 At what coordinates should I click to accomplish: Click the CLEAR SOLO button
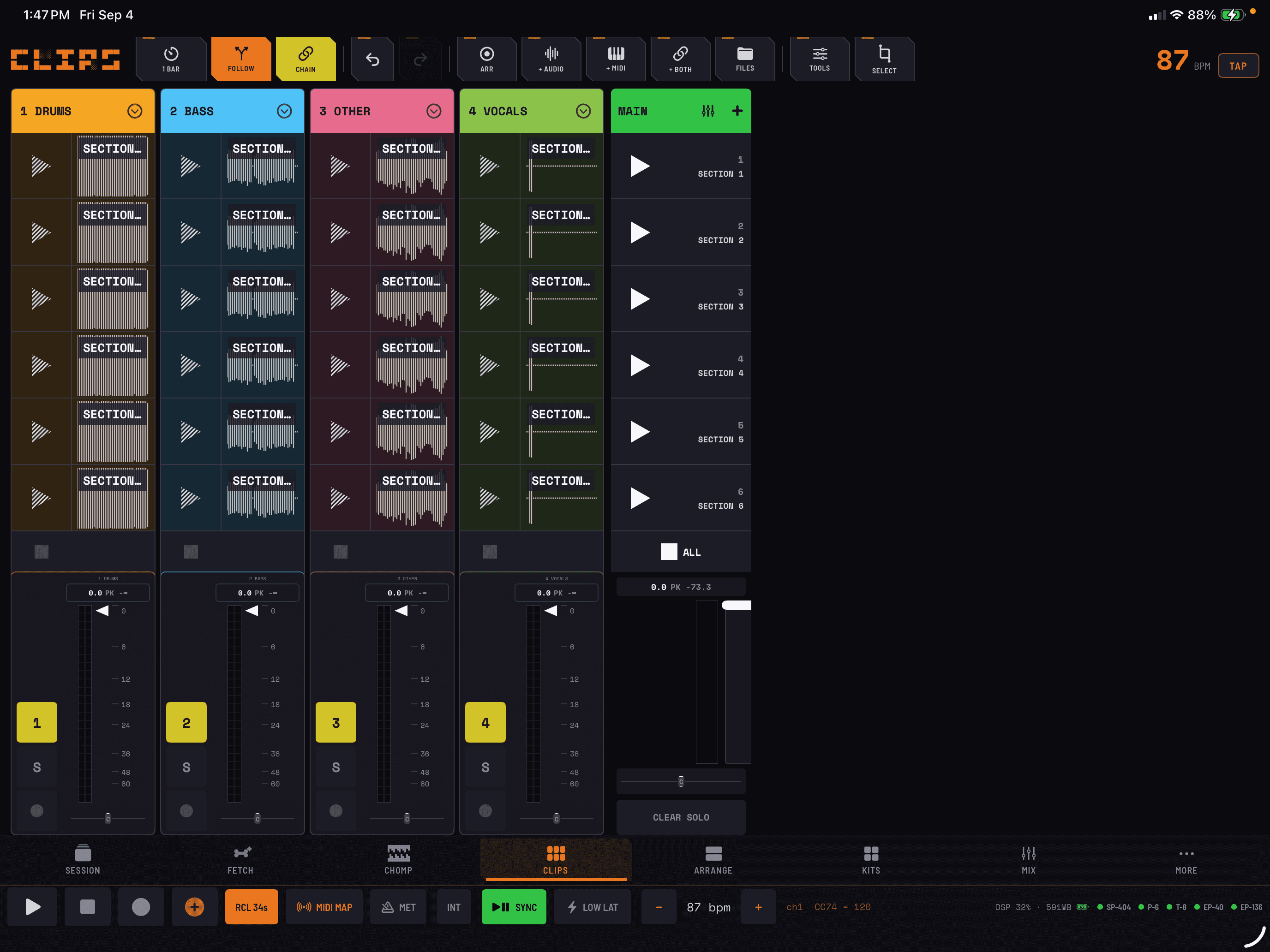(681, 817)
